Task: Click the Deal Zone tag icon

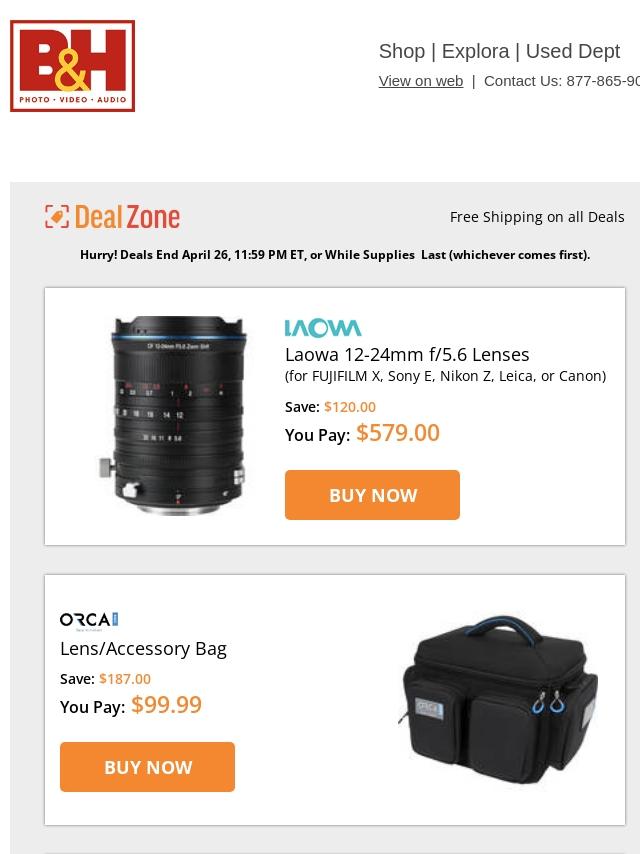Action: pyautogui.click(x=57, y=217)
